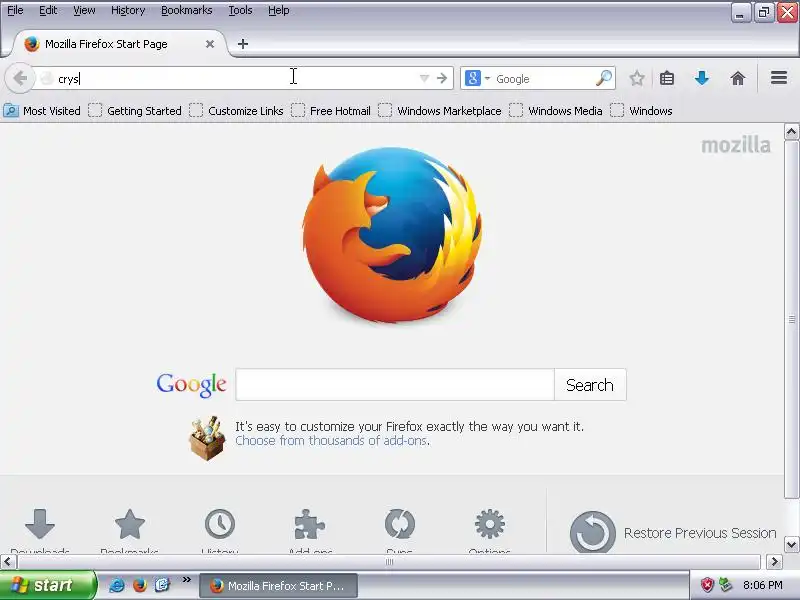This screenshot has width=800, height=600.
Task: Open Downloads shortcut icon at page bottom
Action: coord(40,526)
